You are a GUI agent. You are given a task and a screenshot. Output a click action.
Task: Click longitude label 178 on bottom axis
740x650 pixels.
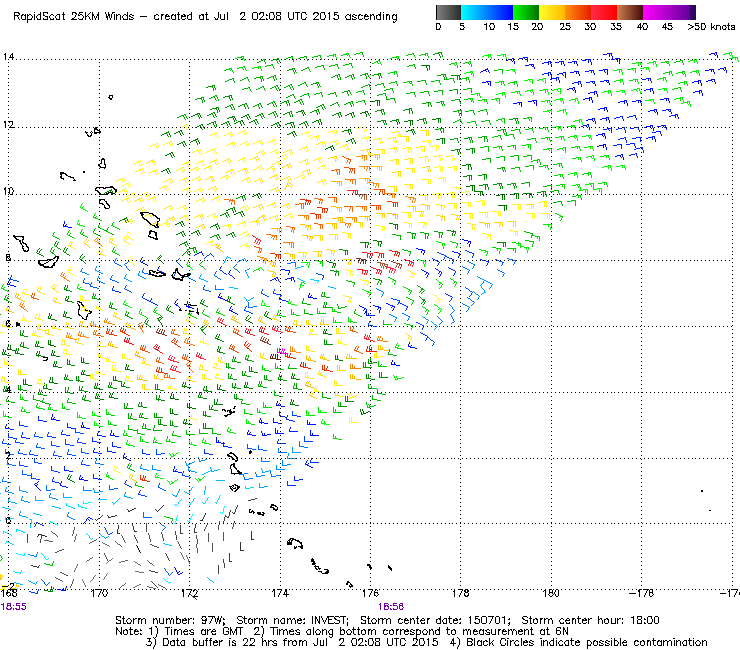click(461, 593)
